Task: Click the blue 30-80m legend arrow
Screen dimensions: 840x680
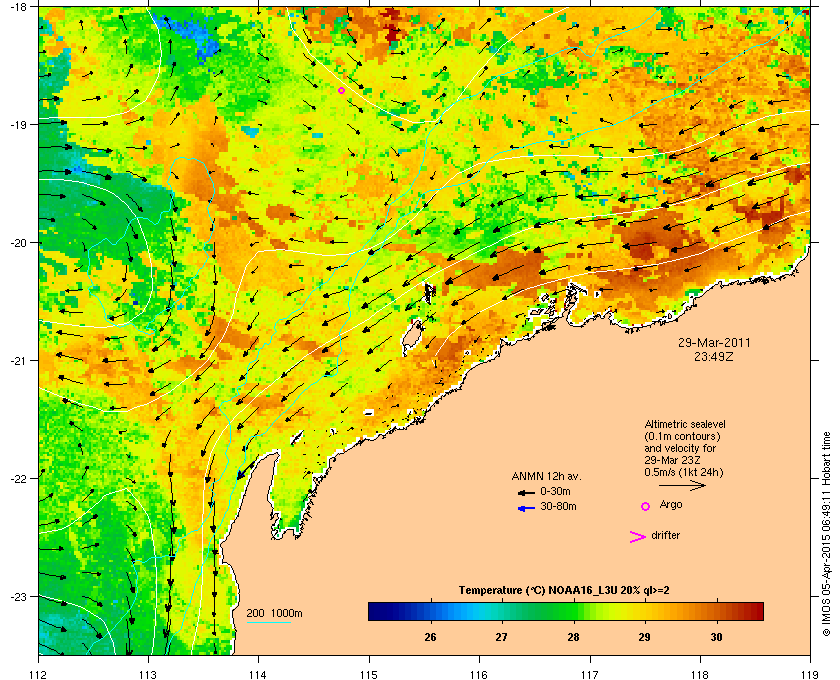Action: 526,508
